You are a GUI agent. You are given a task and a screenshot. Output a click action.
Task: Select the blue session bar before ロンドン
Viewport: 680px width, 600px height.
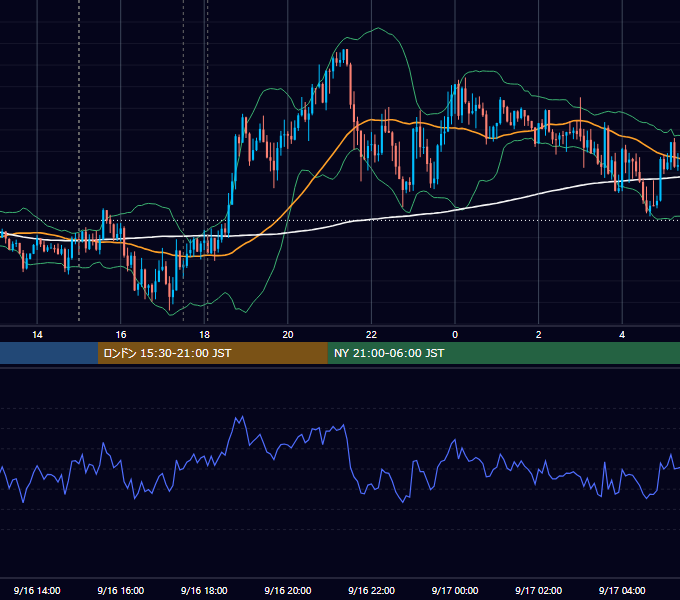click(x=49, y=353)
